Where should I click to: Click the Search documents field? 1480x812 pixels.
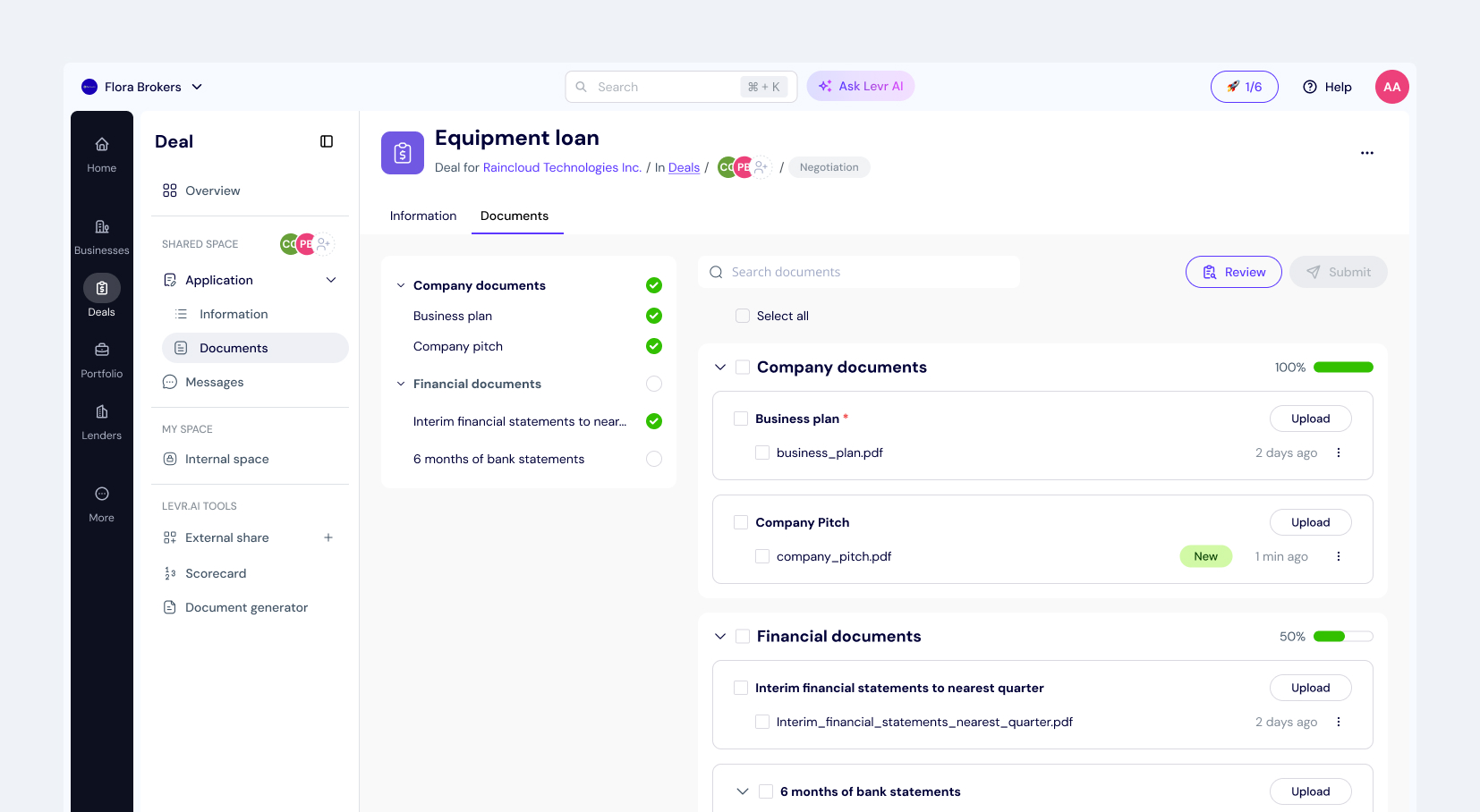859,272
